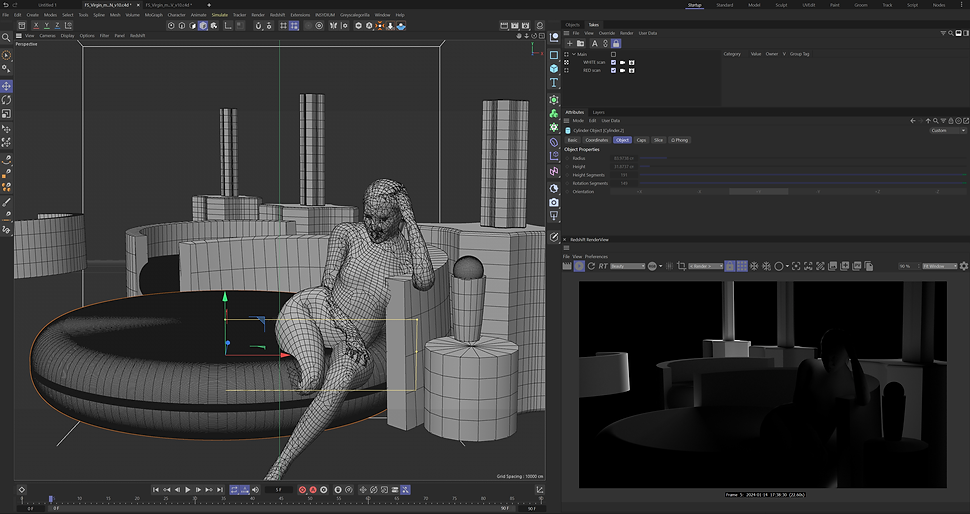Toggle the RenderView bucket grid icon
The image size is (970, 514).
coord(742,266)
